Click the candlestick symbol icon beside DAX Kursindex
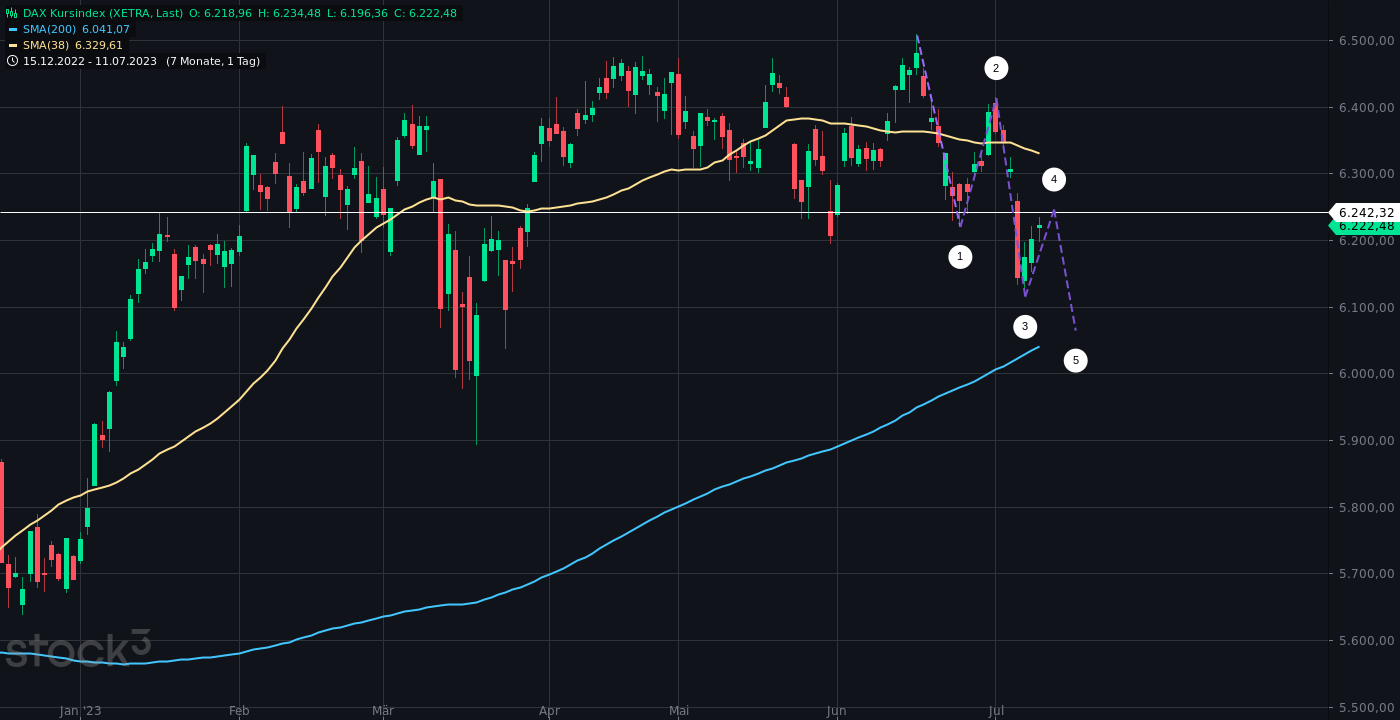Viewport: 1400px width, 720px height. 11,13
